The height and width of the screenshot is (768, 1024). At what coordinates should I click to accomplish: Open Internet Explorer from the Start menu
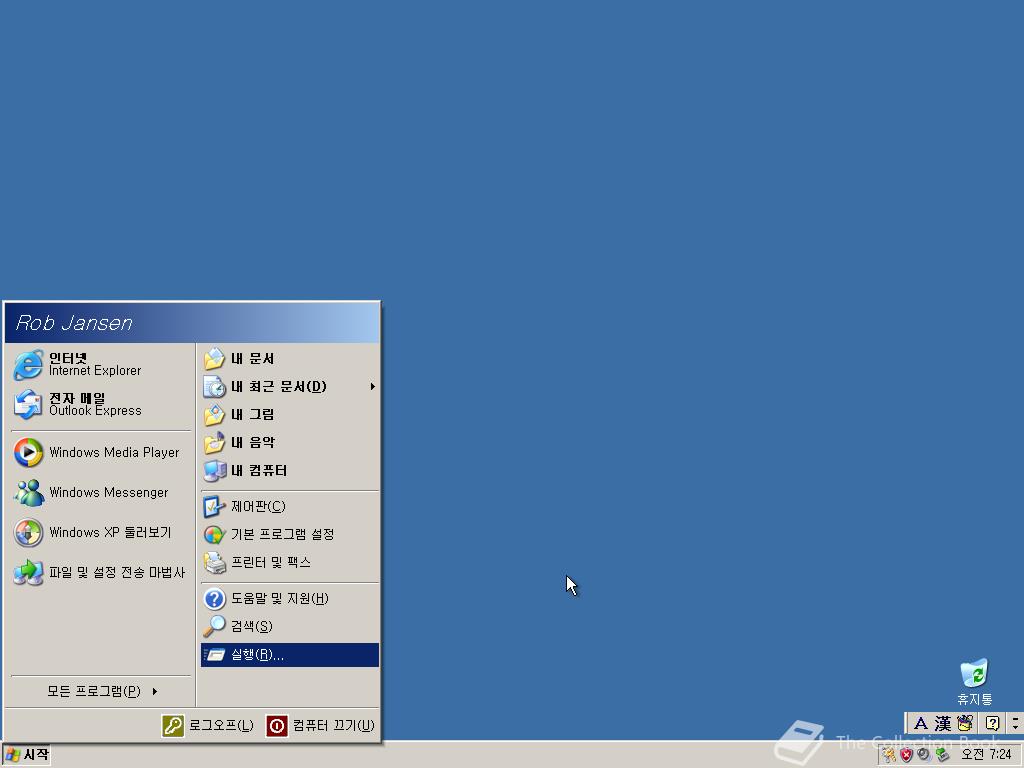[101, 364]
